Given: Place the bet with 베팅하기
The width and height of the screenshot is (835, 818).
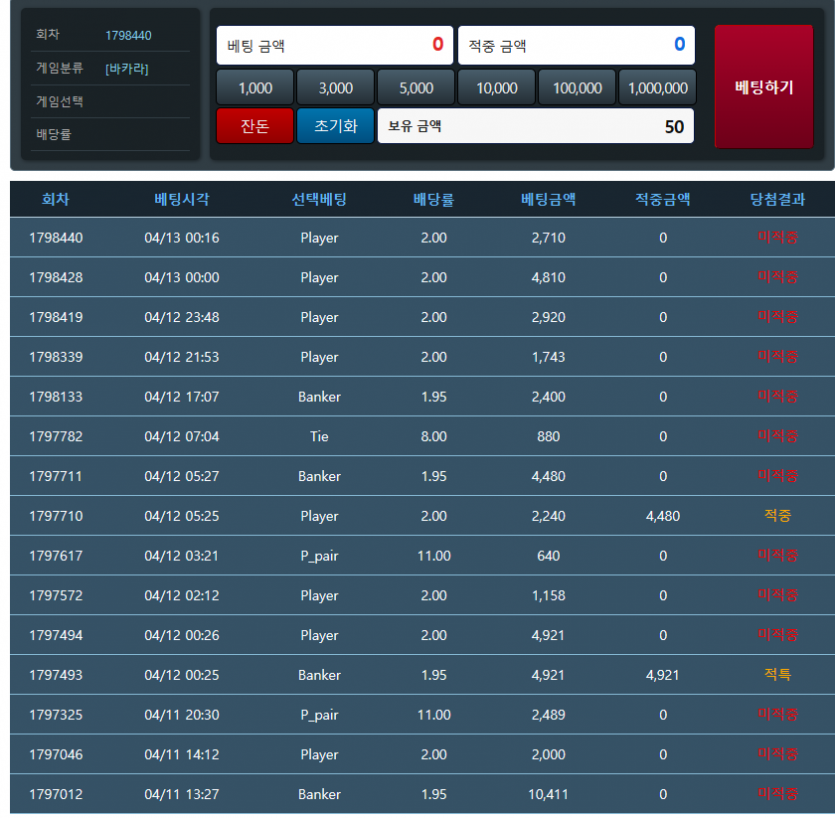Looking at the screenshot, I should (x=764, y=87).
